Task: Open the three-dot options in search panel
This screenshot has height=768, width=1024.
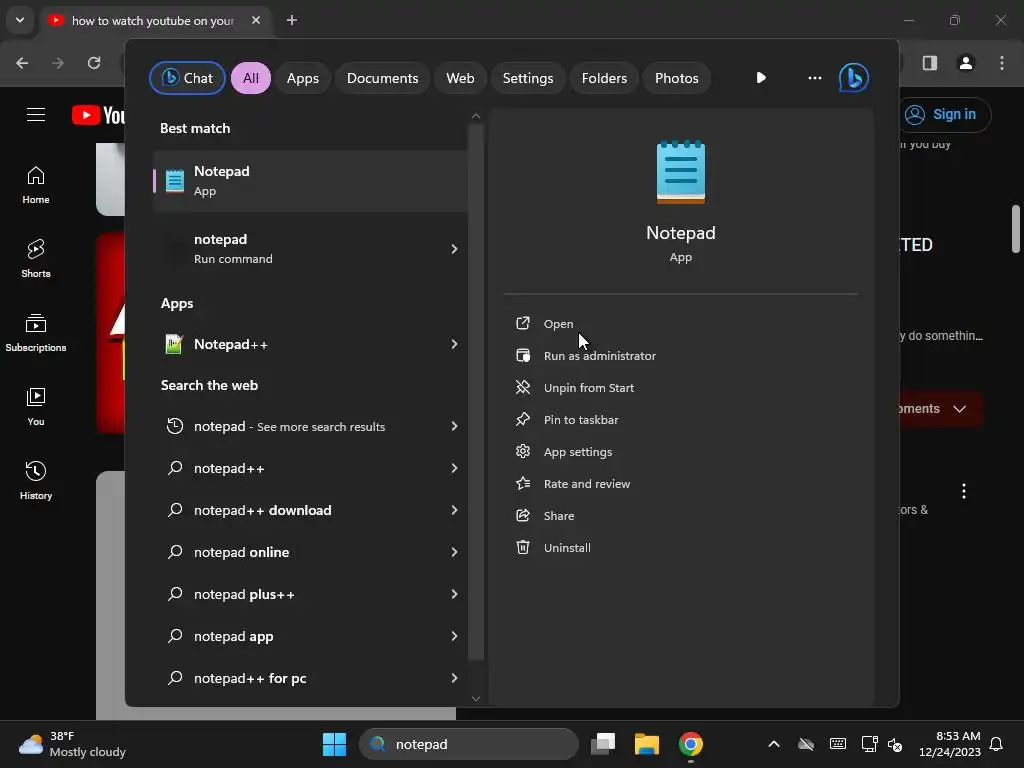Action: (x=814, y=78)
